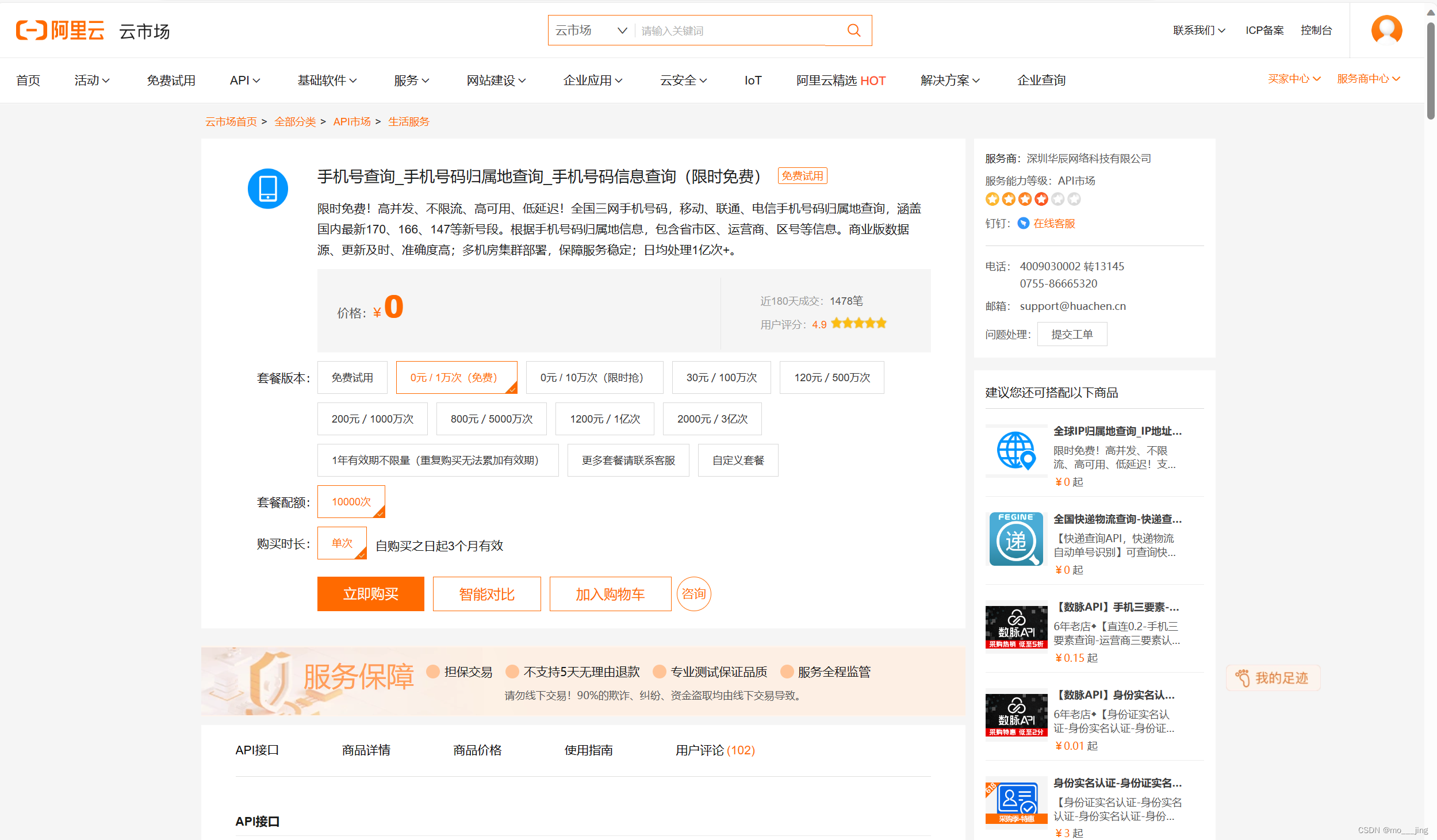Click the 立即购买 button

[370, 594]
